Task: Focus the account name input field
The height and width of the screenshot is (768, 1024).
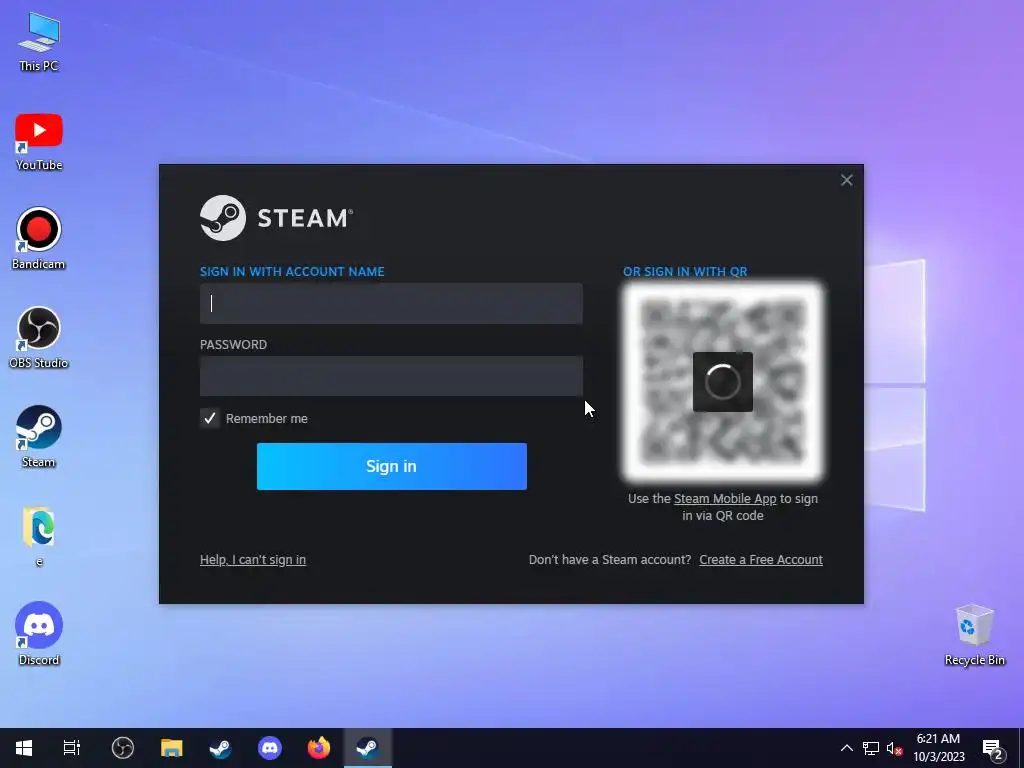Action: (x=391, y=303)
